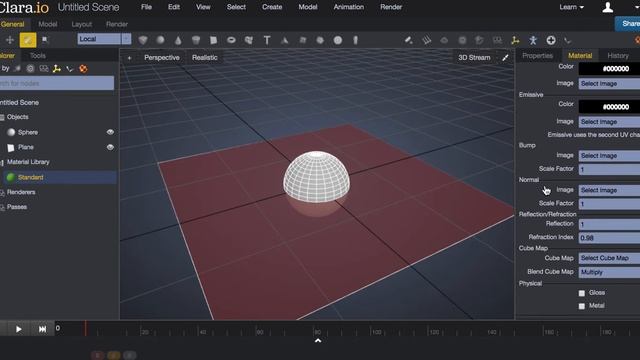Open the color swatch above Emissive section

tap(609, 69)
